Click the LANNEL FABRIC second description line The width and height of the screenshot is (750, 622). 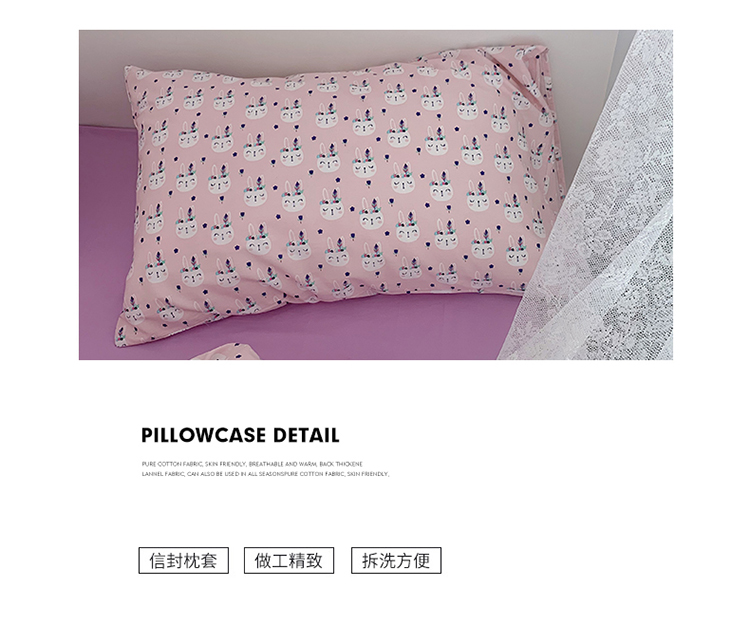pyautogui.click(x=265, y=474)
